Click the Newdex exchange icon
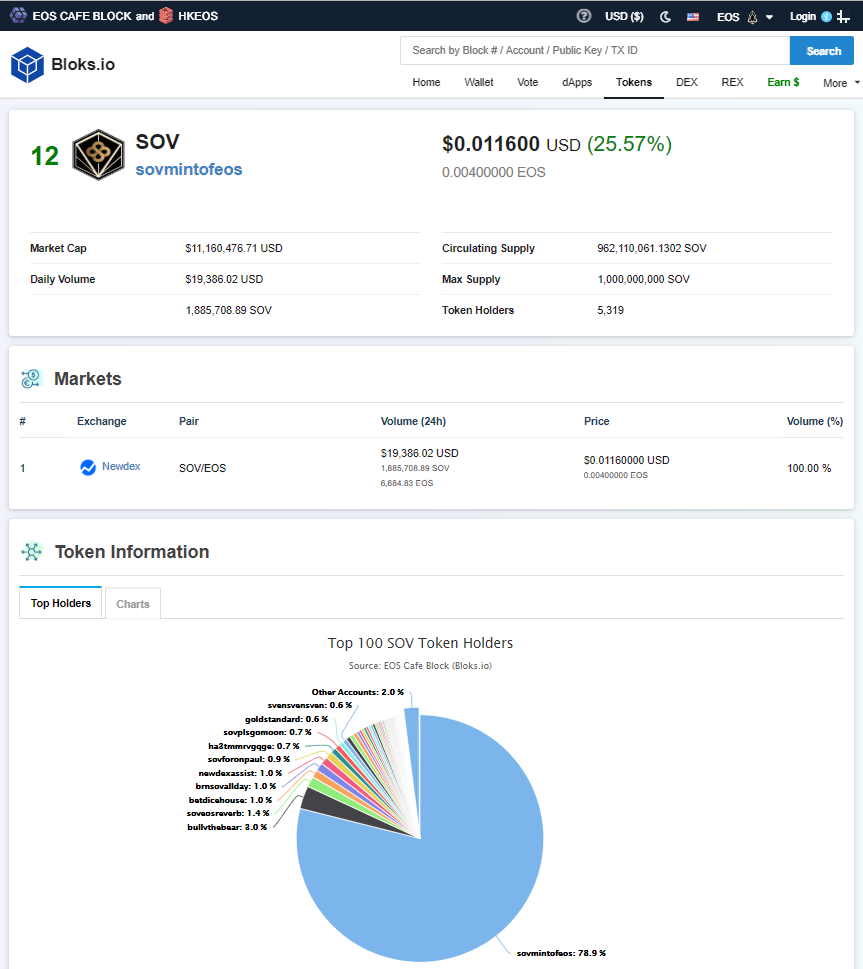 pos(88,467)
